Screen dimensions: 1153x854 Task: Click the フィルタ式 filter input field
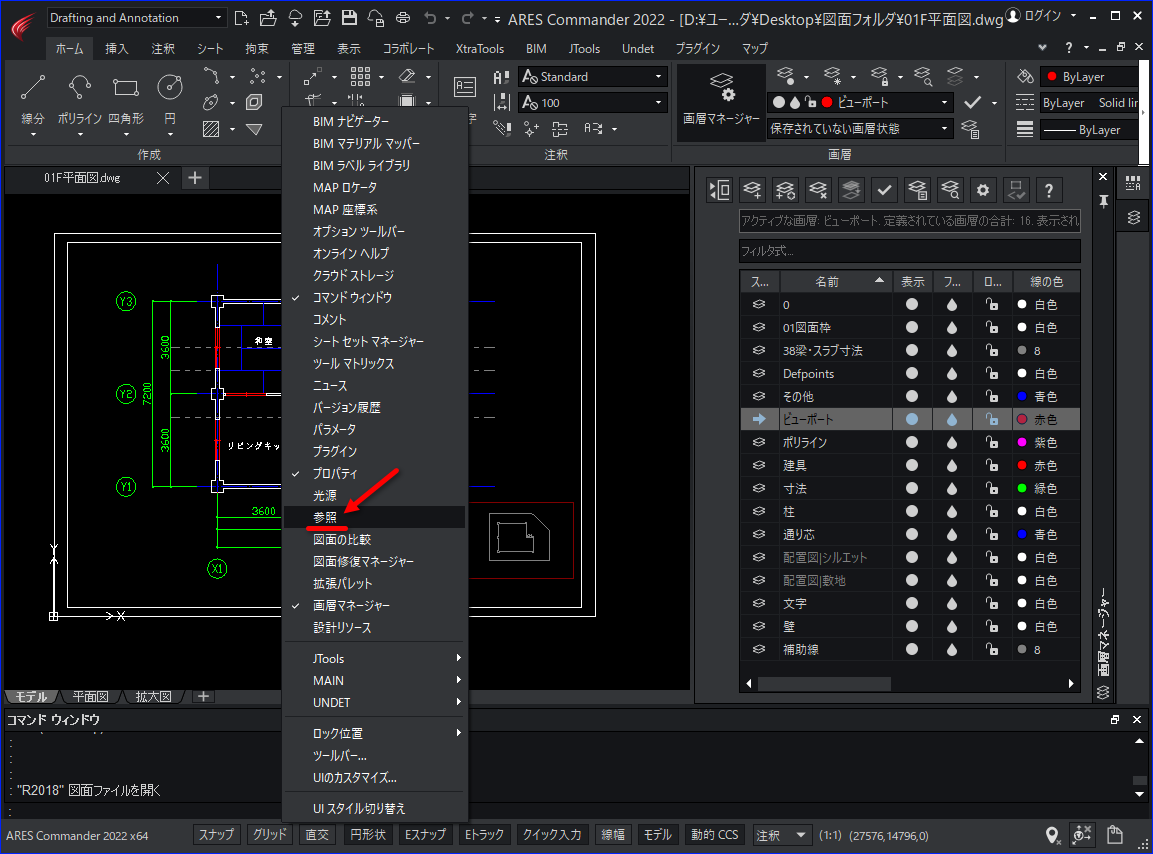[910, 251]
